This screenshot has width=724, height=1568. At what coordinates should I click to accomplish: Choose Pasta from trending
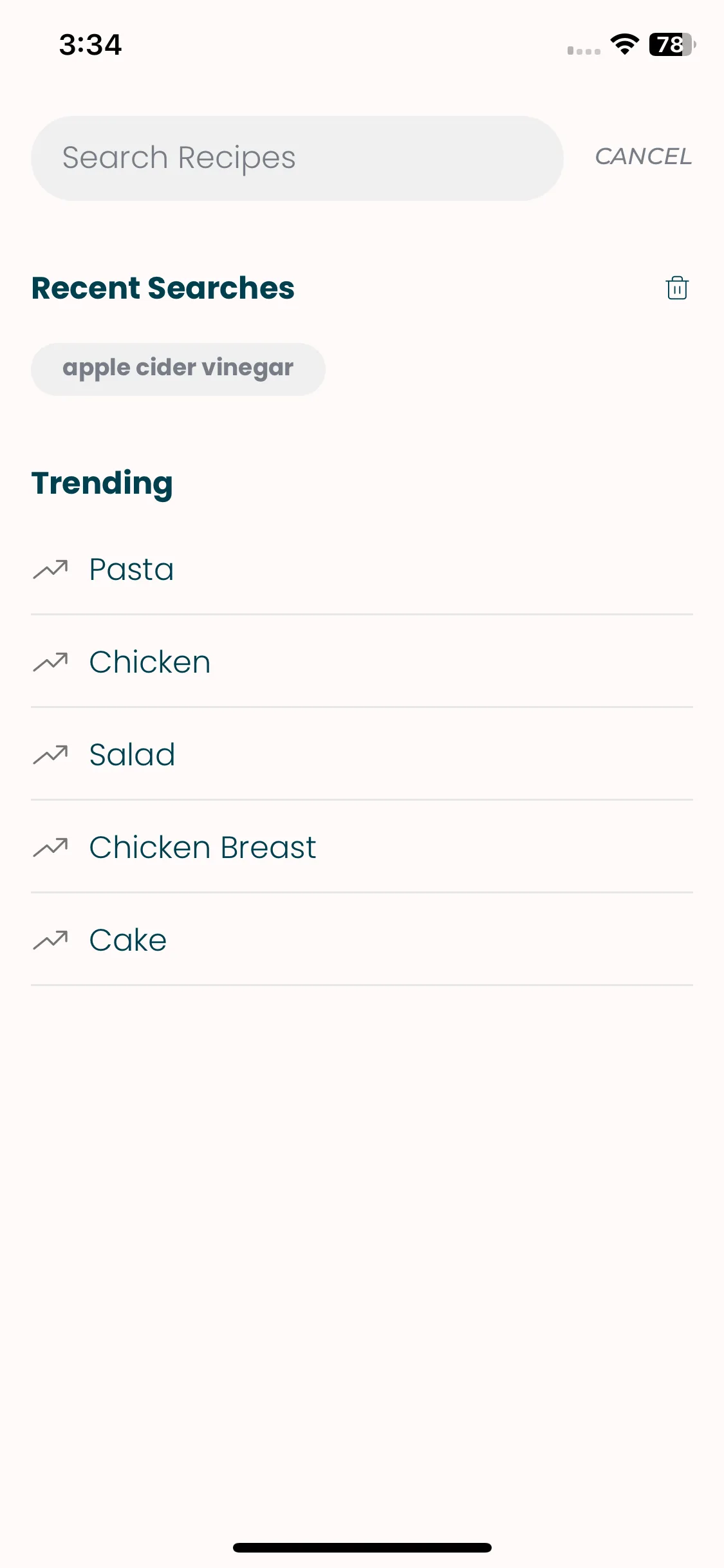[x=362, y=570]
